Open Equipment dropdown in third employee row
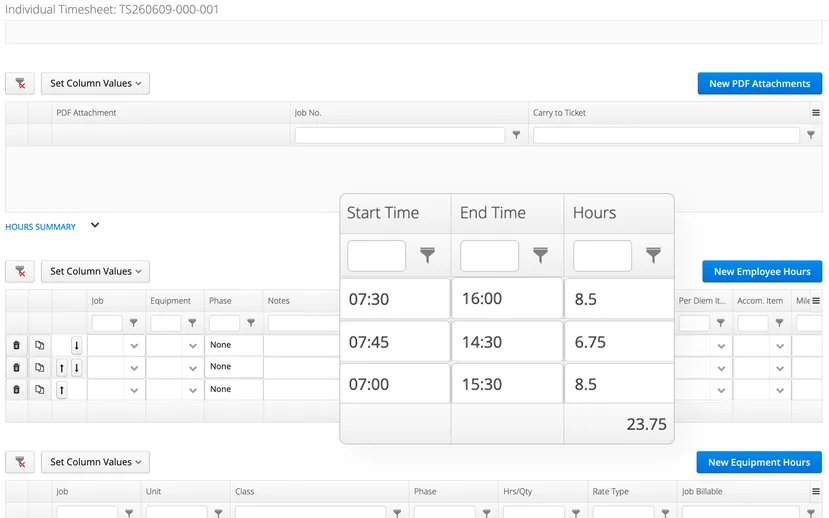Viewport: 829px width, 518px height. 193,390
